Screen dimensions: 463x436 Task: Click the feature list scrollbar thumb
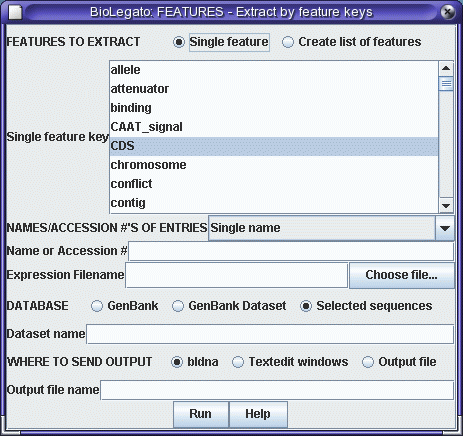click(x=446, y=83)
